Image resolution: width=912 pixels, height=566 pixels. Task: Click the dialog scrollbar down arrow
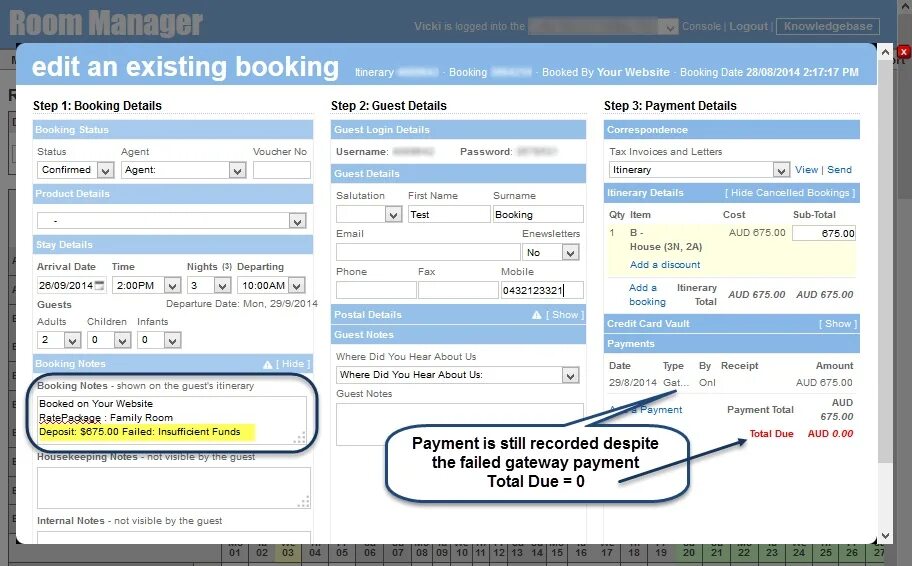(885, 536)
